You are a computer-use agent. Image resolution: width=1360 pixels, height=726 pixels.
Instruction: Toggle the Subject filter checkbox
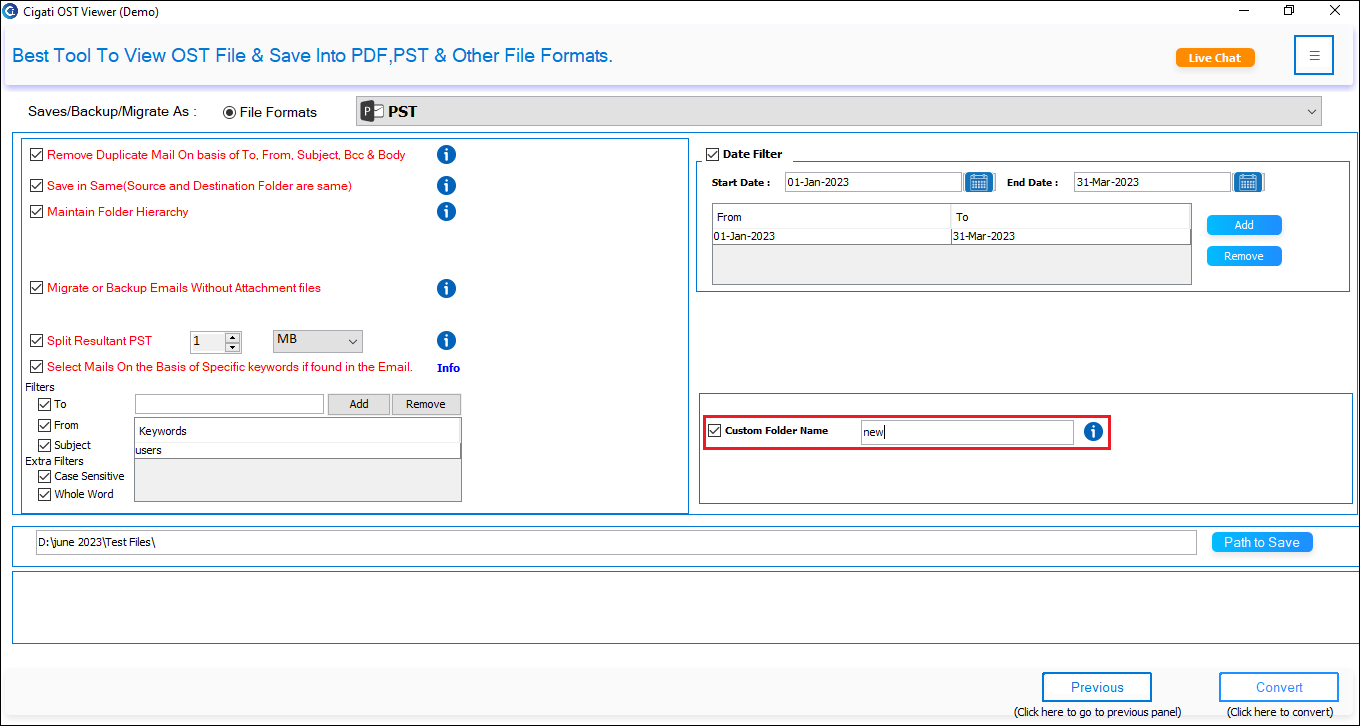(x=44, y=445)
